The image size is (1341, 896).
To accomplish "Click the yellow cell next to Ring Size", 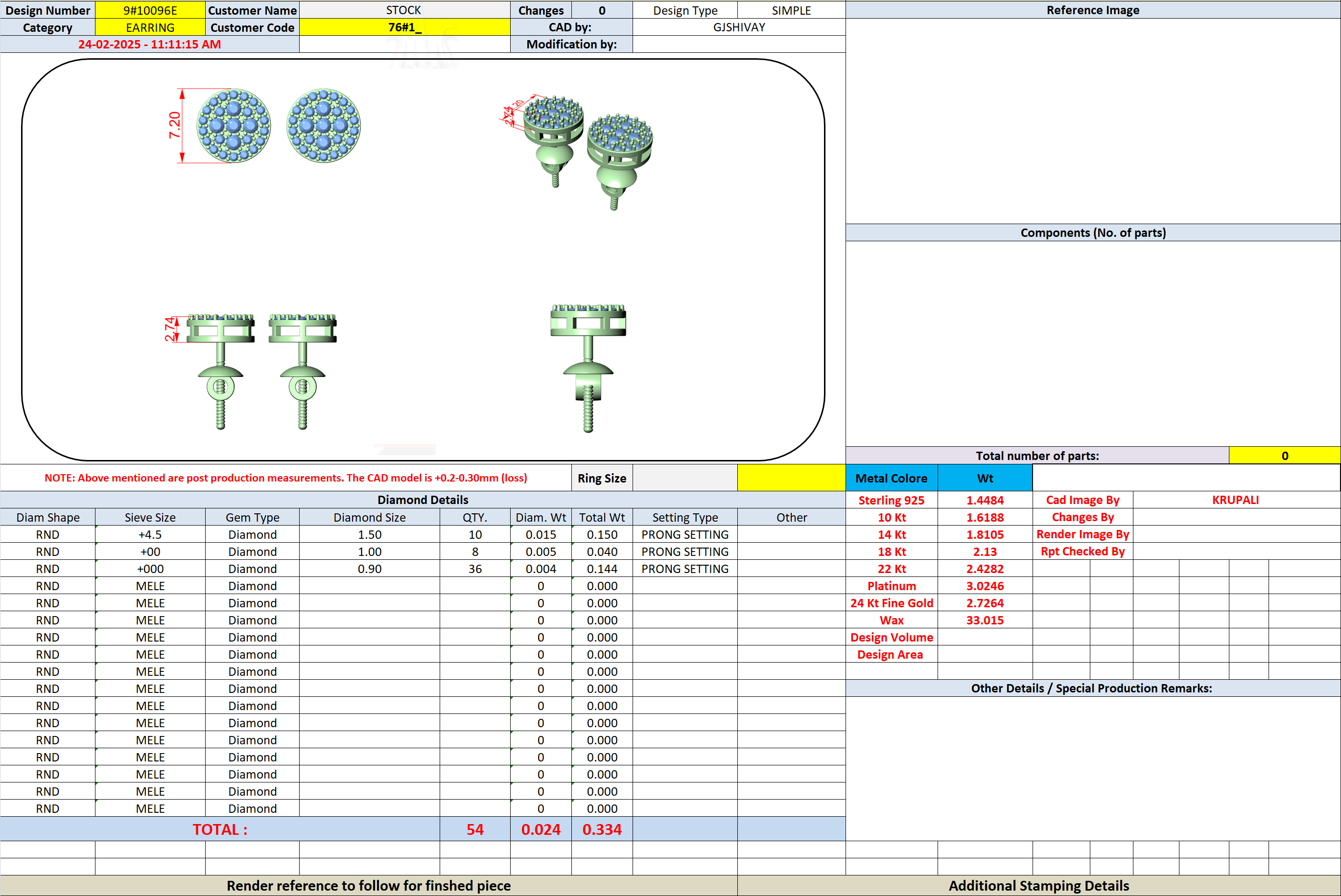I will 791,478.
